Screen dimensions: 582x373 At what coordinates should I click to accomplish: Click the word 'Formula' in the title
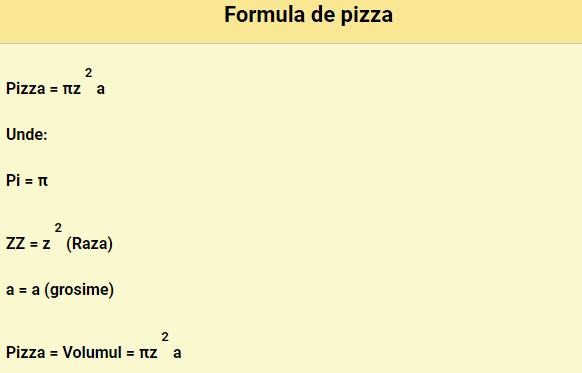(x=265, y=14)
